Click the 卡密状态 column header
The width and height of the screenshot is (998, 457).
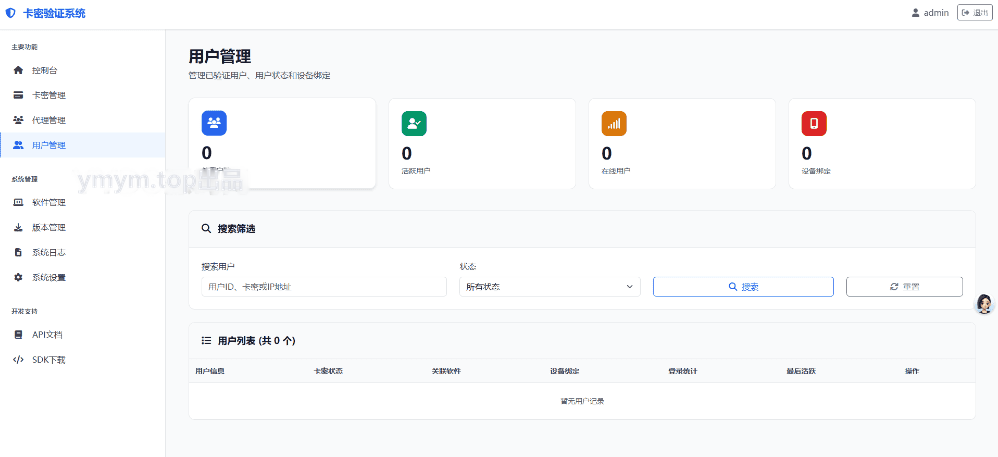[328, 371]
